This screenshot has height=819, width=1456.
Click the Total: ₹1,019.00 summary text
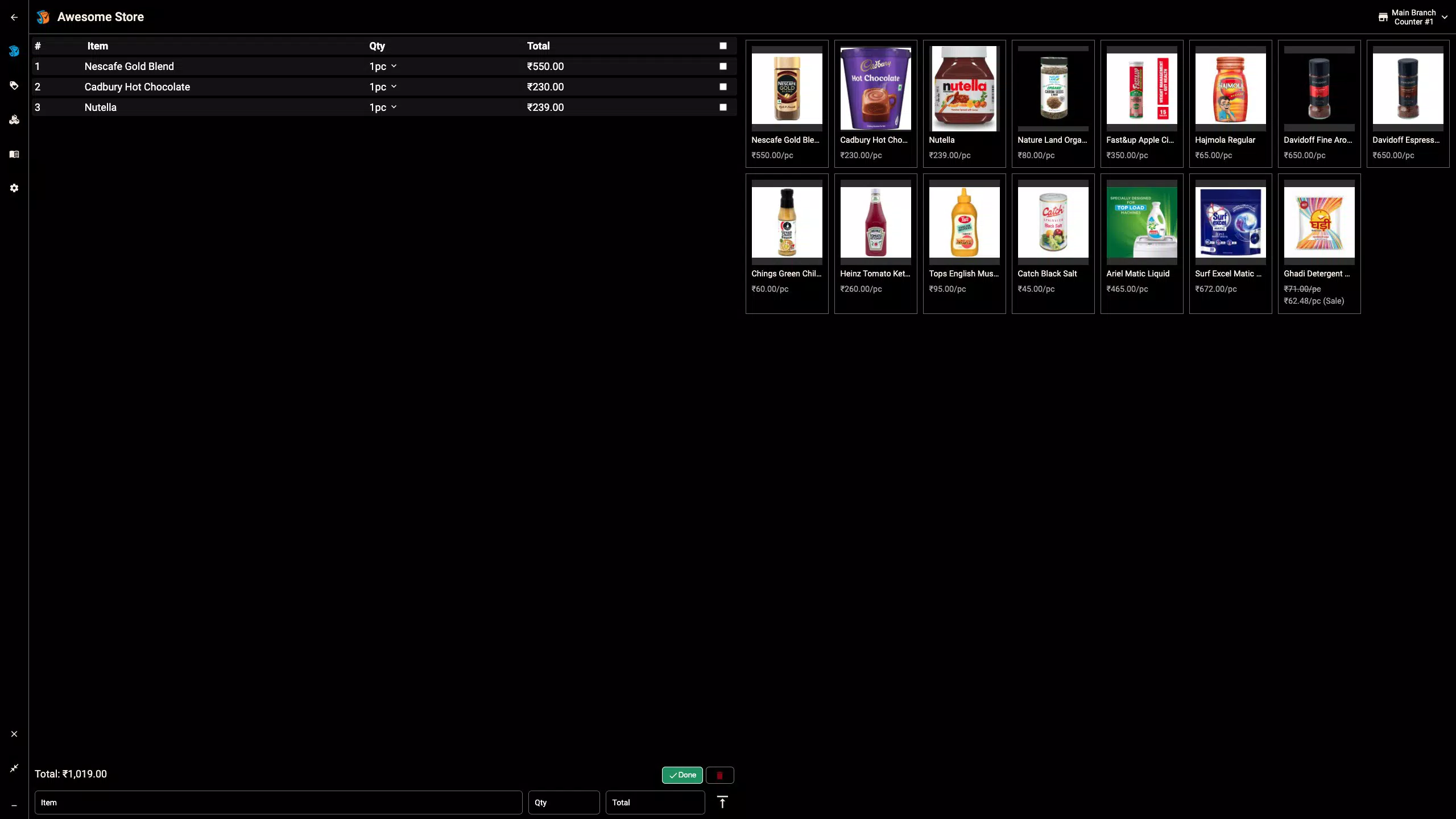(71, 774)
